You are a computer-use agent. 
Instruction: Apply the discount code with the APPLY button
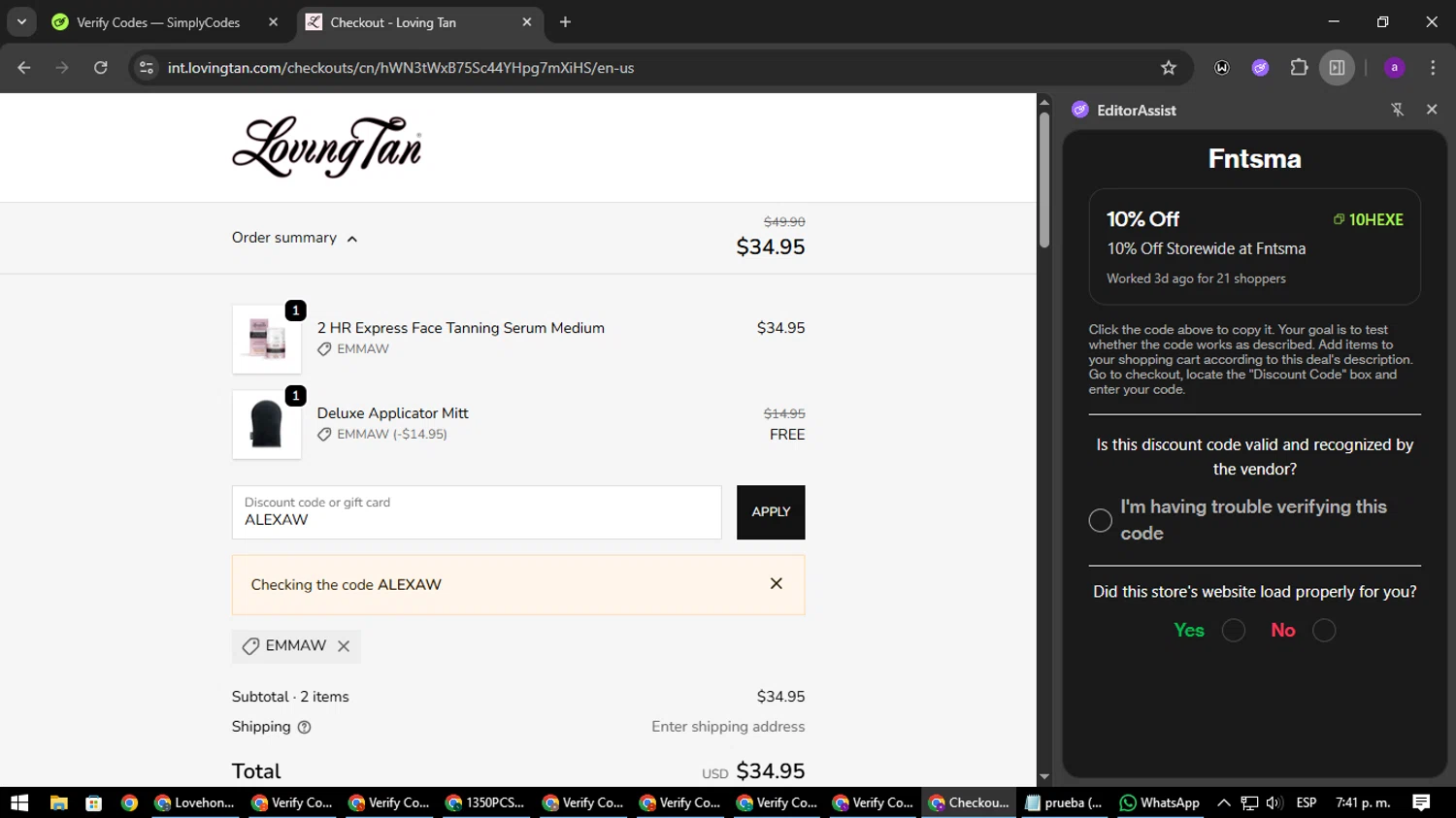(771, 512)
